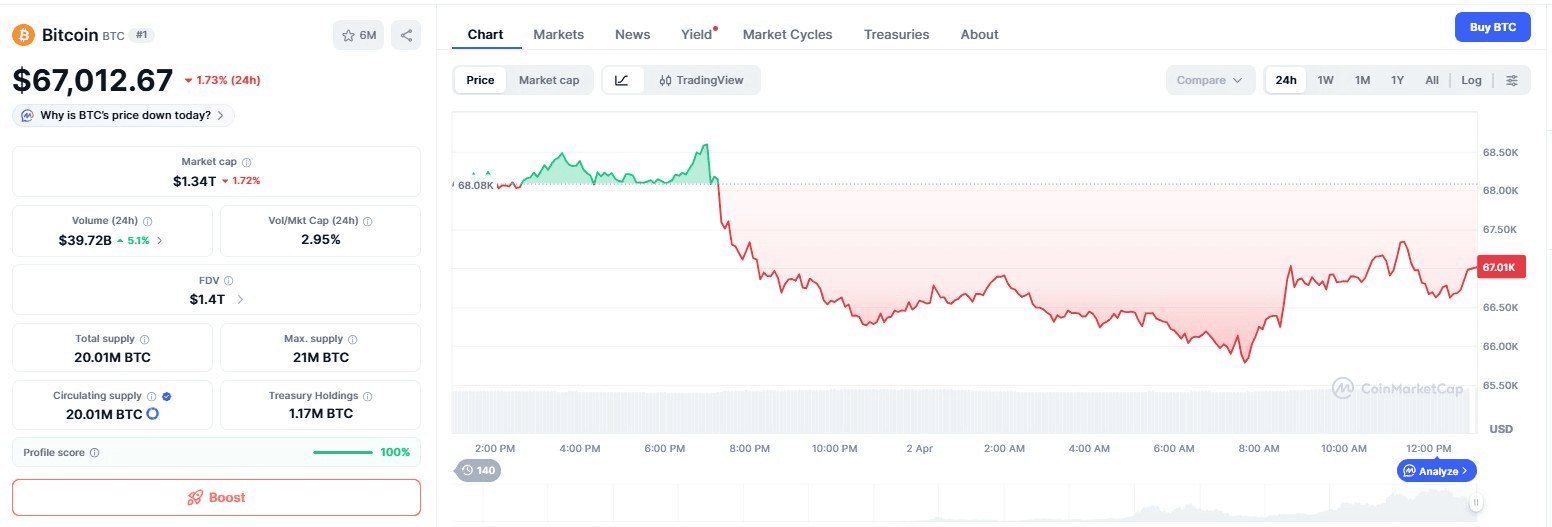Image resolution: width=1552 pixels, height=527 pixels.
Task: Switch to TradingView chart mode
Action: 701,80
